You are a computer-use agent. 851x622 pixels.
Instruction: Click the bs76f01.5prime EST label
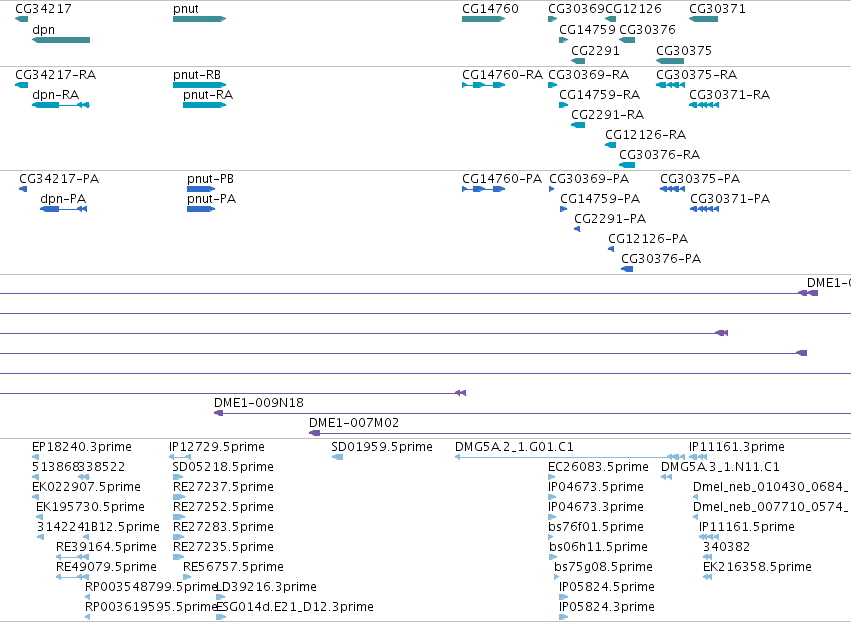click(x=596, y=527)
